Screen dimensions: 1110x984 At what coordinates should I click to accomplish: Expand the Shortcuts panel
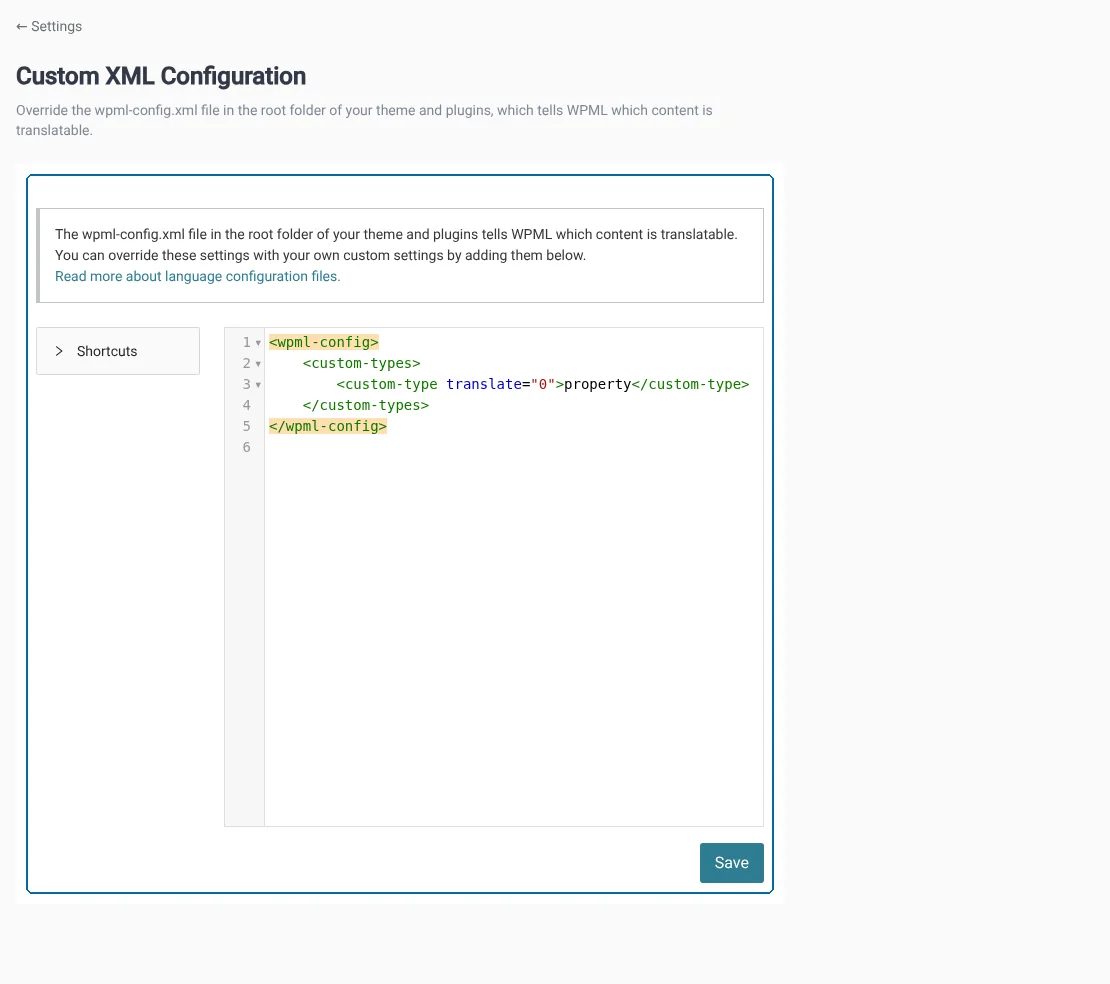(118, 351)
